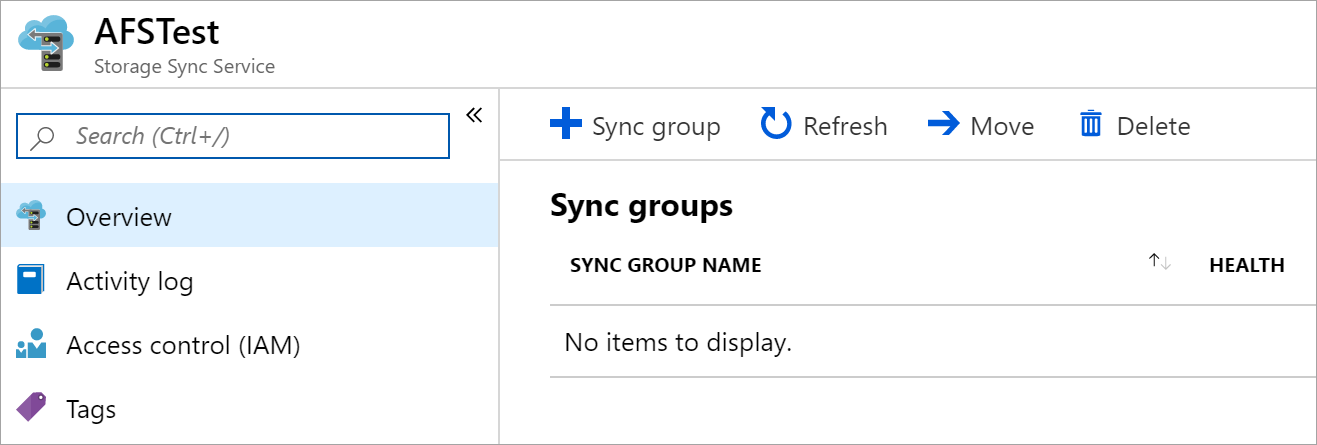This screenshot has width=1317, height=445.
Task: Click the circular Refresh arrow icon
Action: [776, 126]
